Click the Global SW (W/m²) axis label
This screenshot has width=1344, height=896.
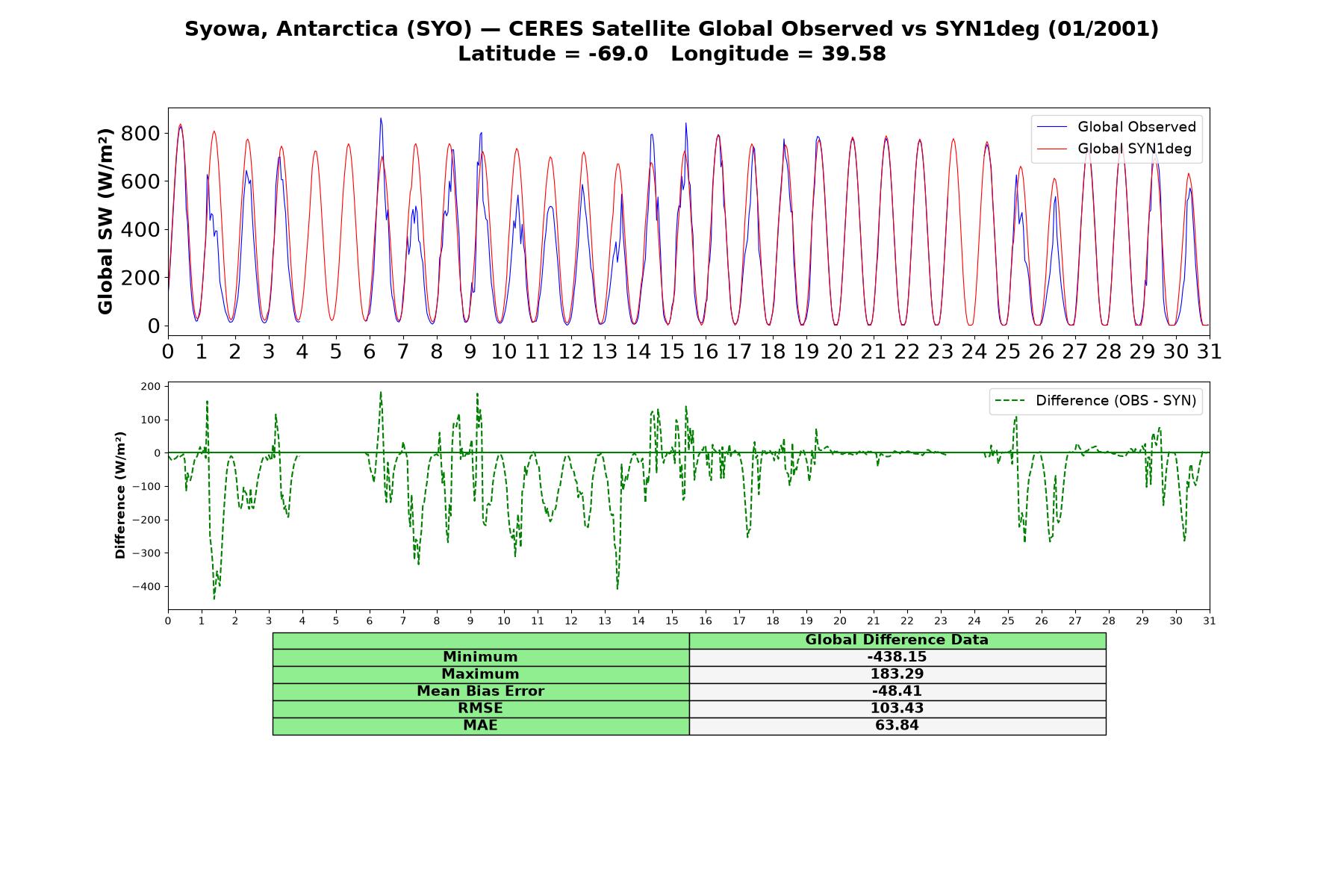(x=105, y=221)
